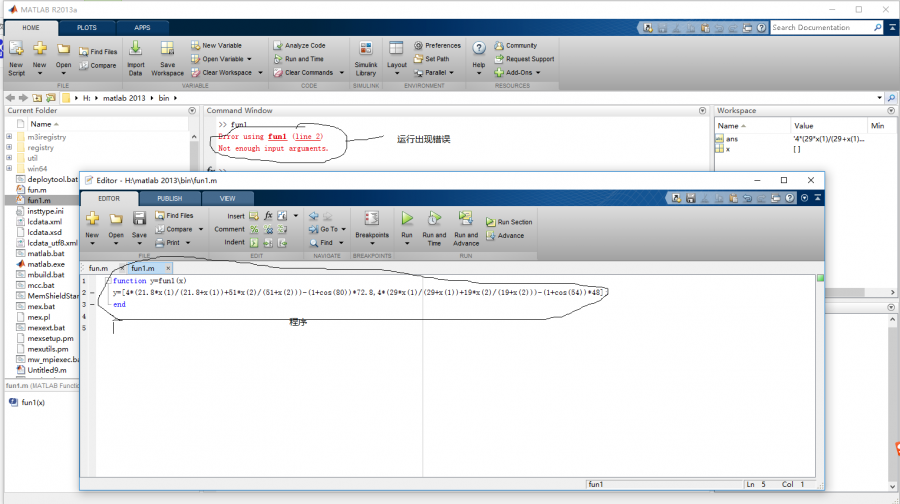900x504 pixels.
Task: Click browse for folder icon in address bar
Action: (51, 98)
